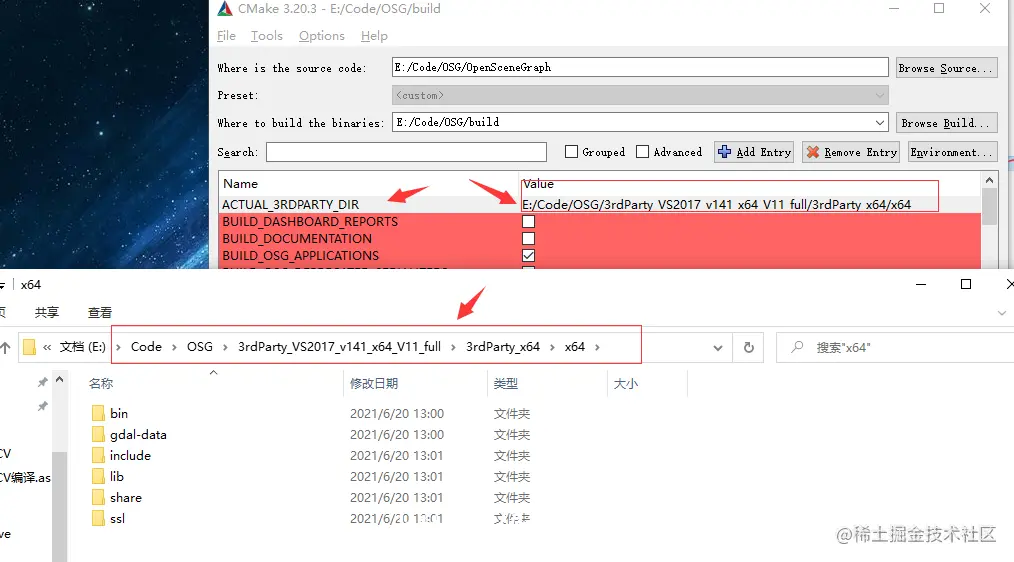Viewport: 1014px width, 562px height.
Task: Open the 查看 tab in Explorer
Action: (x=100, y=312)
